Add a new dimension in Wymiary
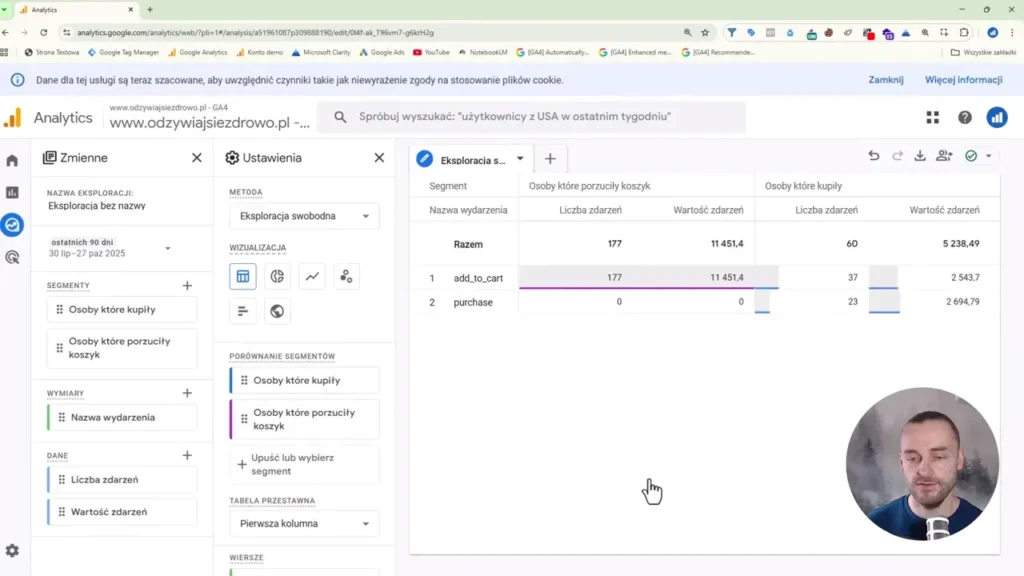Image resolution: width=1024 pixels, height=576 pixels. (x=187, y=393)
